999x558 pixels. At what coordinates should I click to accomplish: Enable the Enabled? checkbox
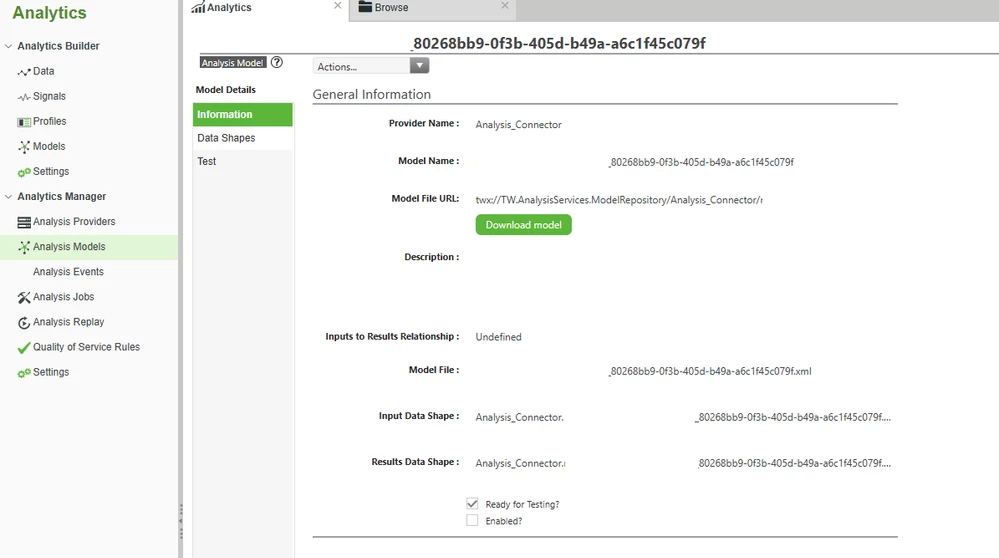pos(472,520)
